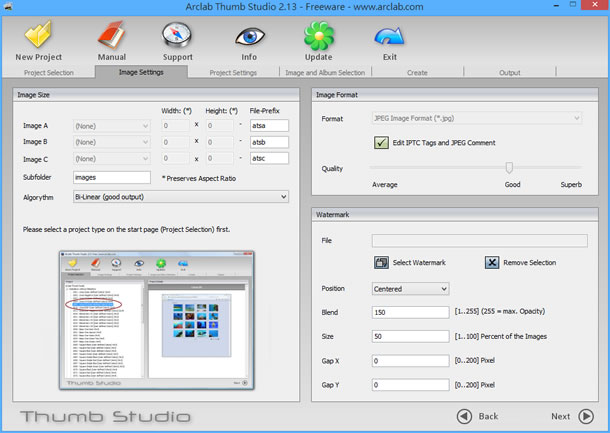This screenshot has height=433, width=610.
Task: Click the Average quality label
Action: point(385,185)
